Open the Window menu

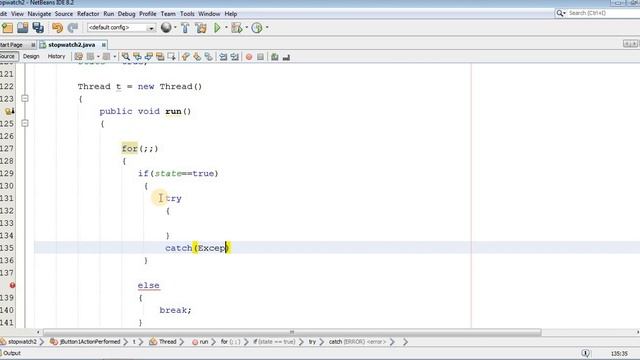tap(209, 14)
